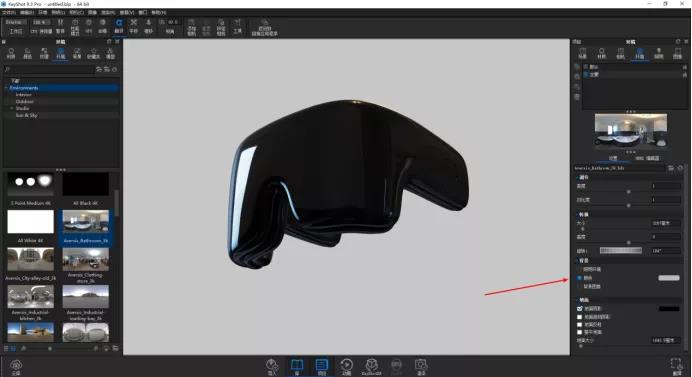Click the GPU ribbon icon

point(89,26)
